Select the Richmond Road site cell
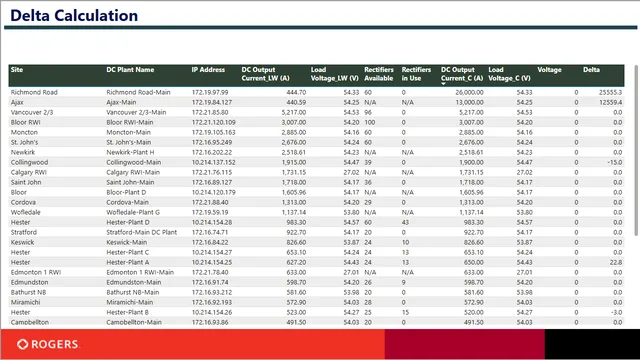This screenshot has height=360, width=640. (x=34, y=92)
